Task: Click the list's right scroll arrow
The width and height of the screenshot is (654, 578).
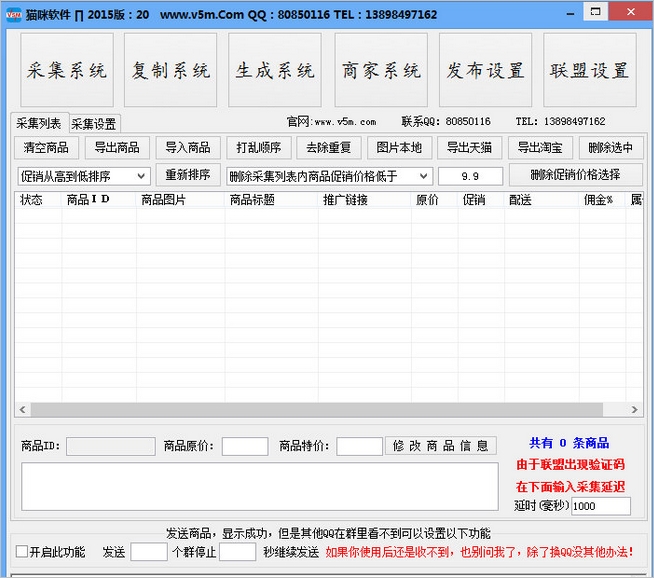Action: point(634,410)
